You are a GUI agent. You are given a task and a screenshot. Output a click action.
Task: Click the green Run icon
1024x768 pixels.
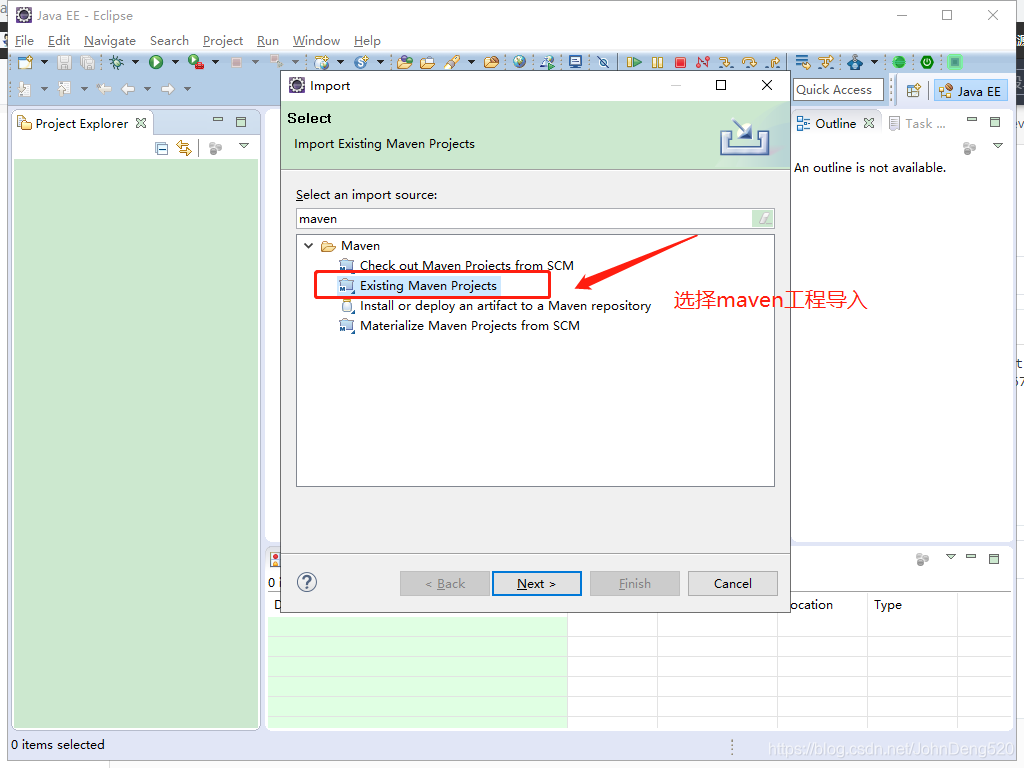tap(155, 62)
